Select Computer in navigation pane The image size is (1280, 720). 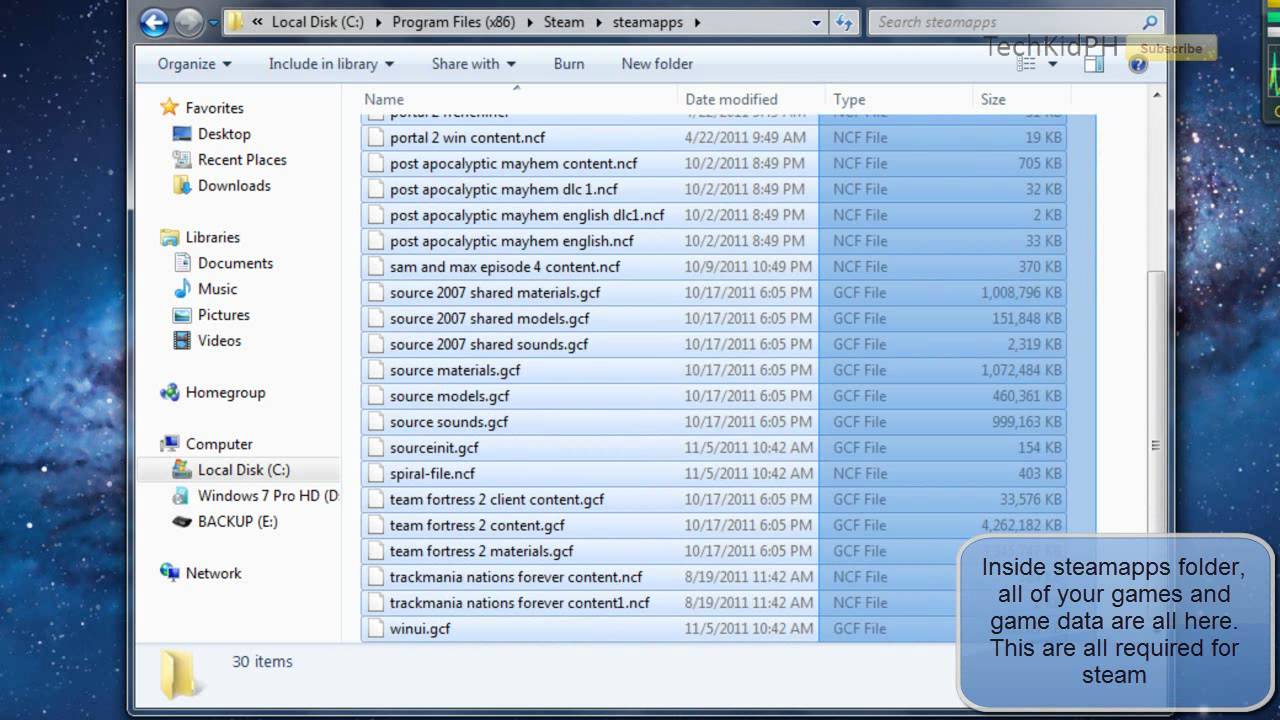219,444
